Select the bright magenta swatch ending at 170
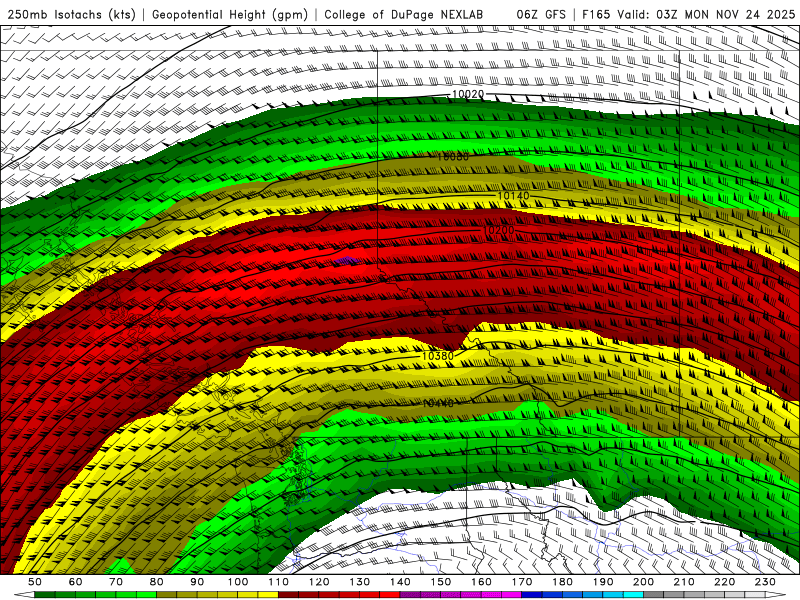Image resolution: width=800 pixels, height=600 pixels. (512, 595)
